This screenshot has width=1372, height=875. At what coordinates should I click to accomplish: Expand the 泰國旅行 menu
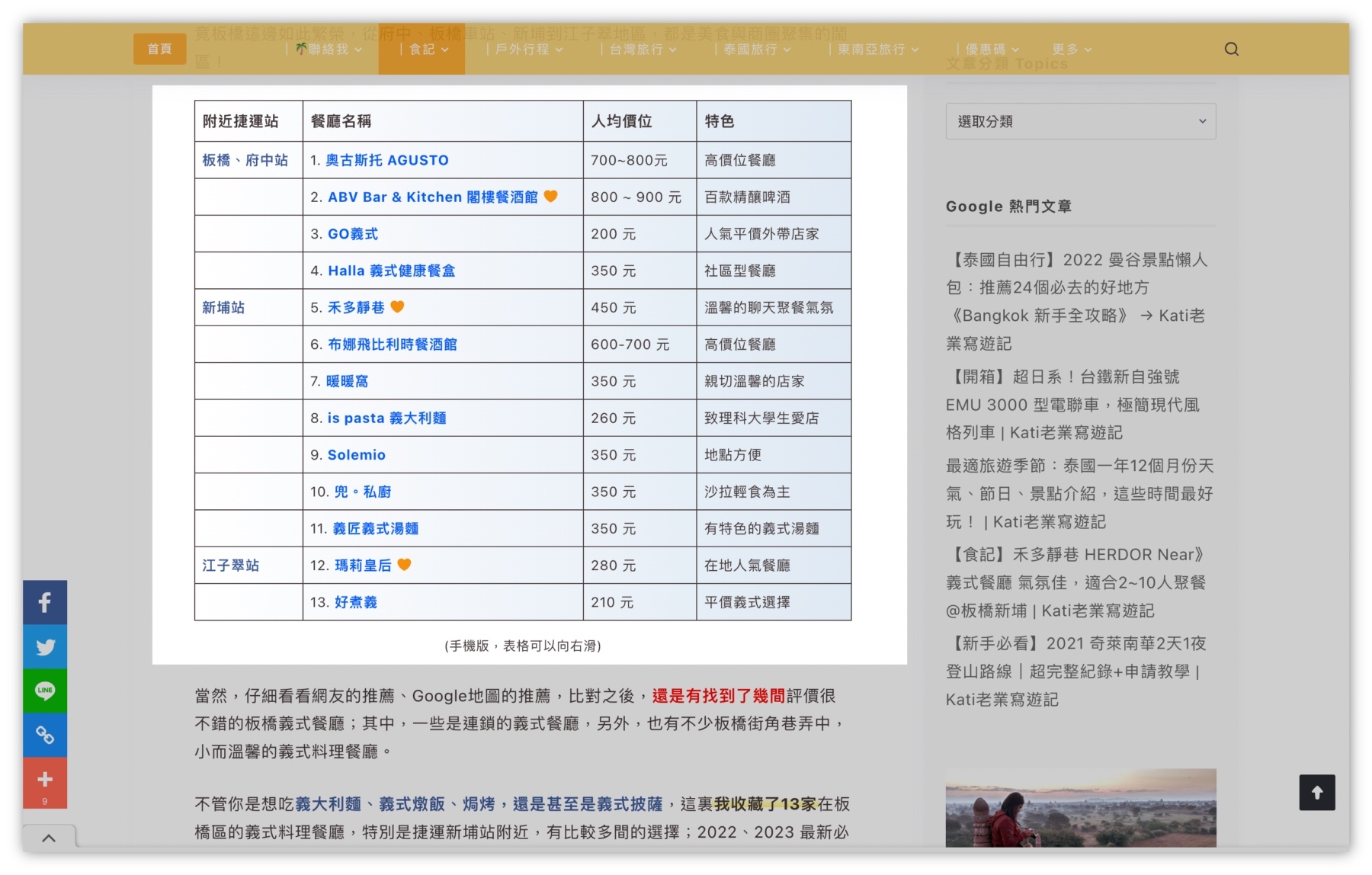point(752,50)
